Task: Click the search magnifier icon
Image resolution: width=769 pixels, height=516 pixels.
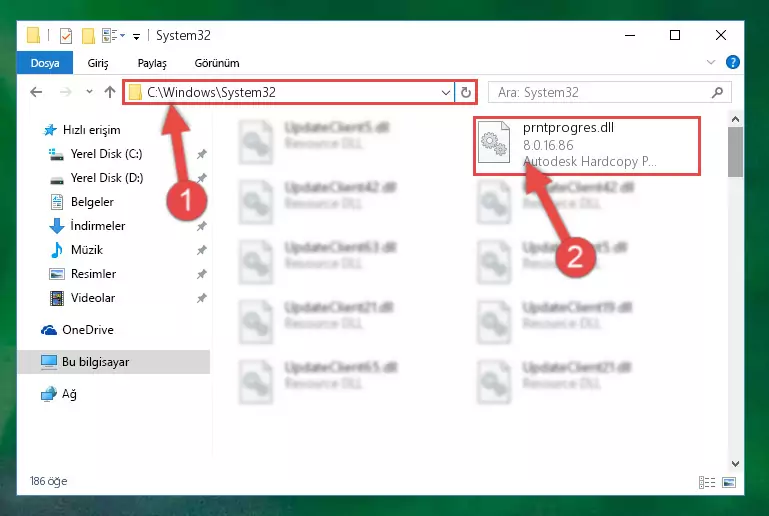Action: 717,92
